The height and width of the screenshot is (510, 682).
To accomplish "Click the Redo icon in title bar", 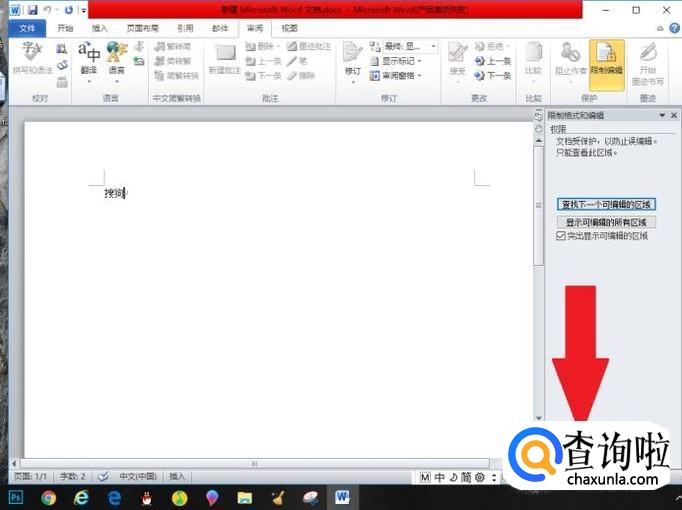I will click(68, 10).
